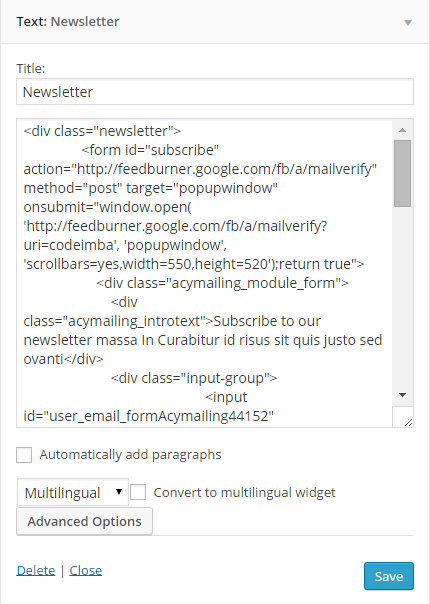Viewport: 430px width, 604px height.
Task: Click the textarea vertical scrollbar thumb
Action: (402, 173)
